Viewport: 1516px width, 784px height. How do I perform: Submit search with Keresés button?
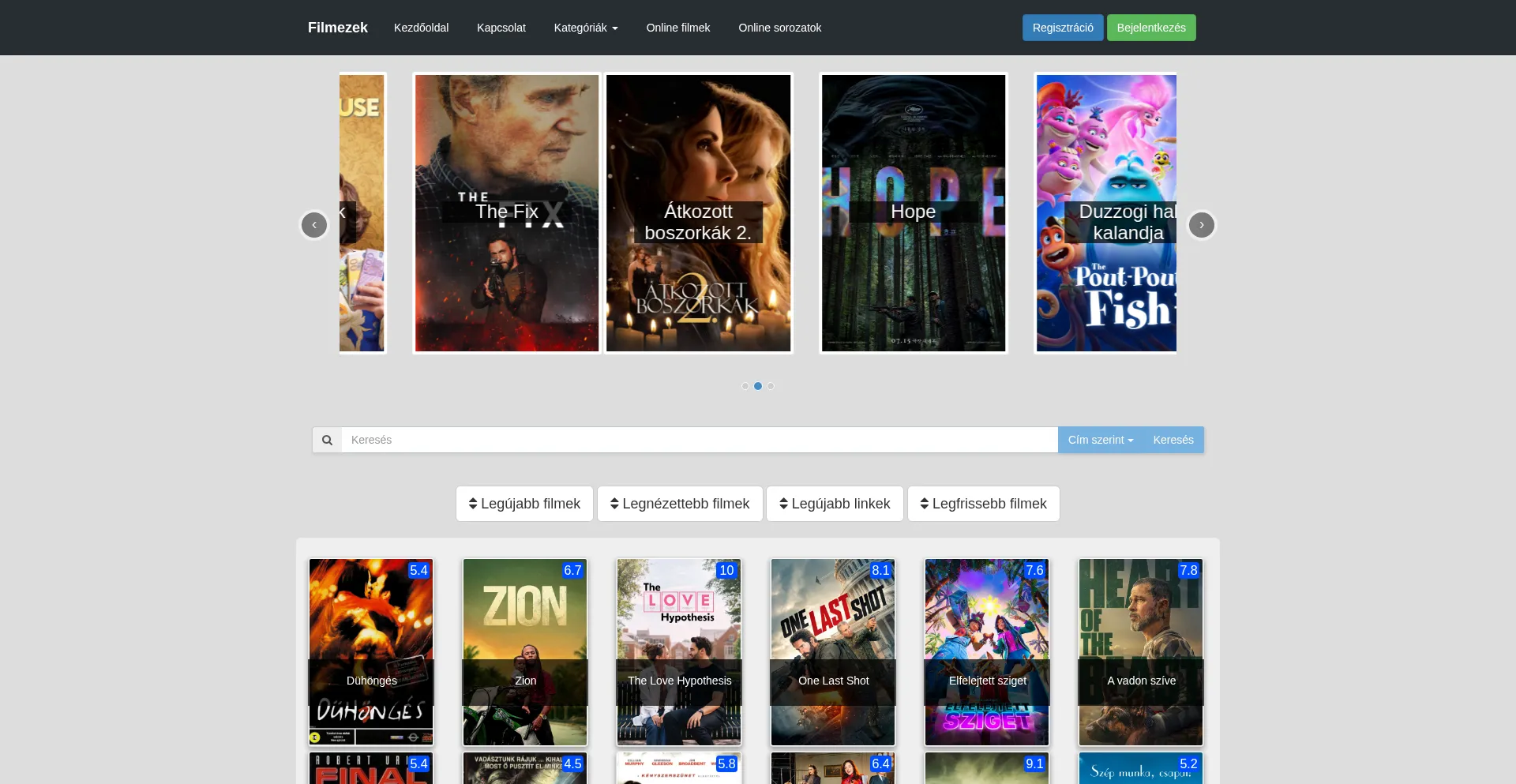[x=1173, y=440]
